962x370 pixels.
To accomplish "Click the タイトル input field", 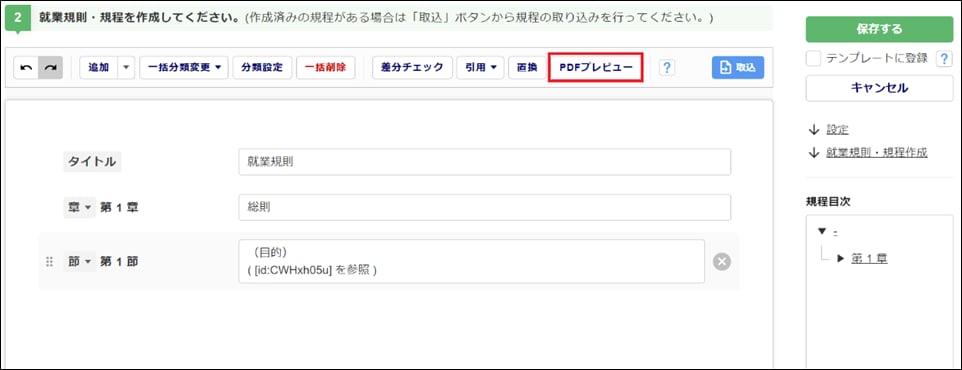I will [485, 162].
